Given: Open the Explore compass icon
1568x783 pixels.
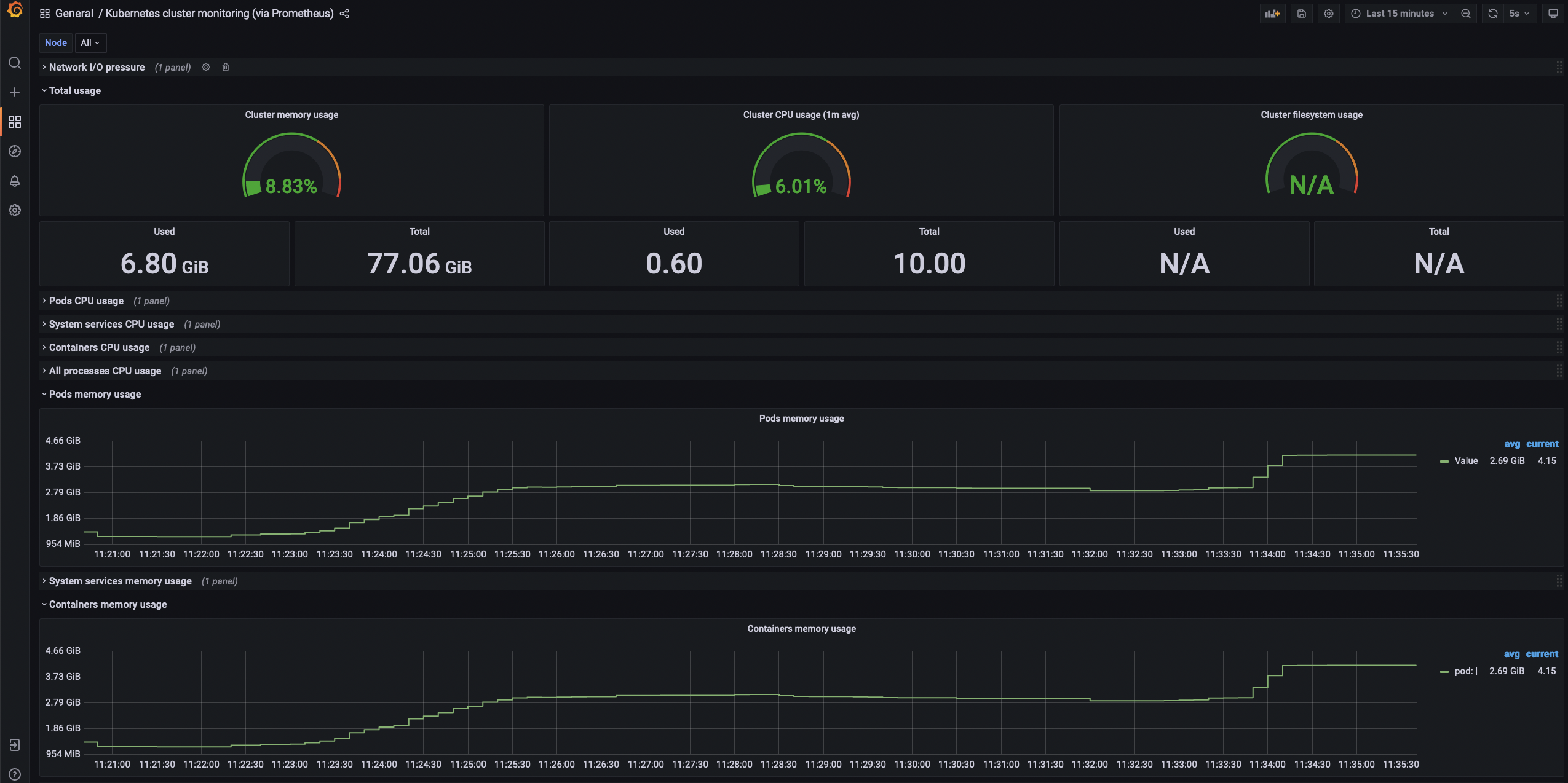Looking at the screenshot, I should pyautogui.click(x=15, y=151).
